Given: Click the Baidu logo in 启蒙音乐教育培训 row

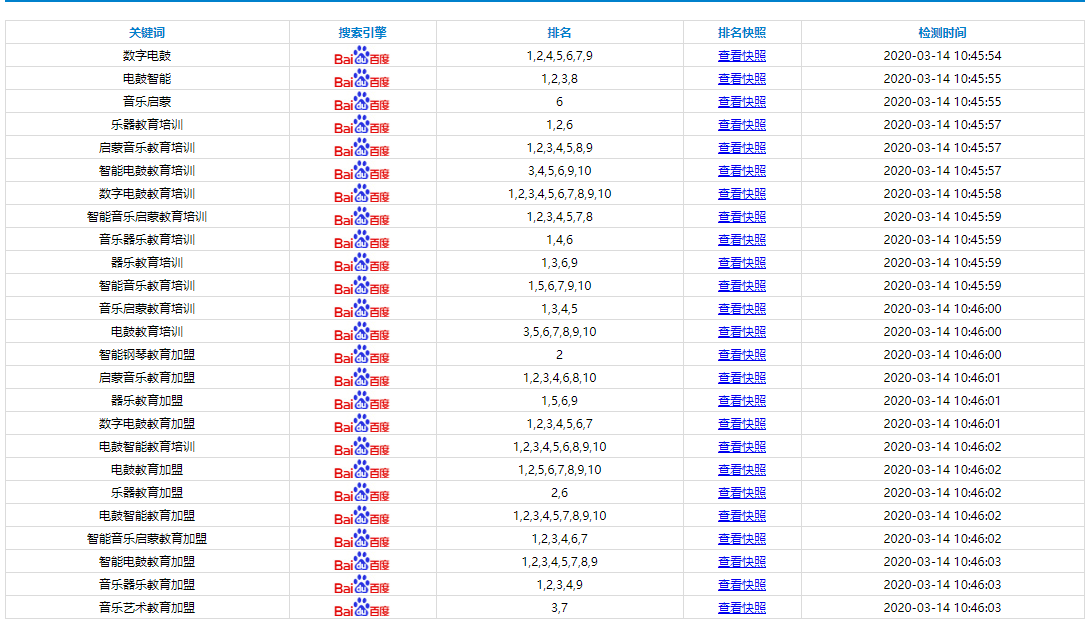Looking at the screenshot, I should click(362, 147).
